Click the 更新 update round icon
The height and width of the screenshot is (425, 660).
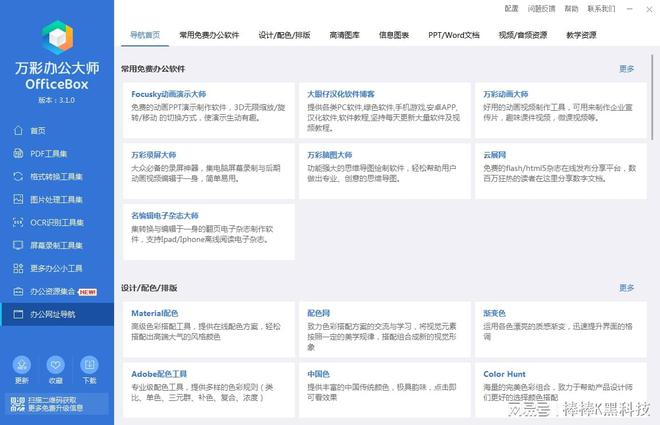(x=21, y=365)
